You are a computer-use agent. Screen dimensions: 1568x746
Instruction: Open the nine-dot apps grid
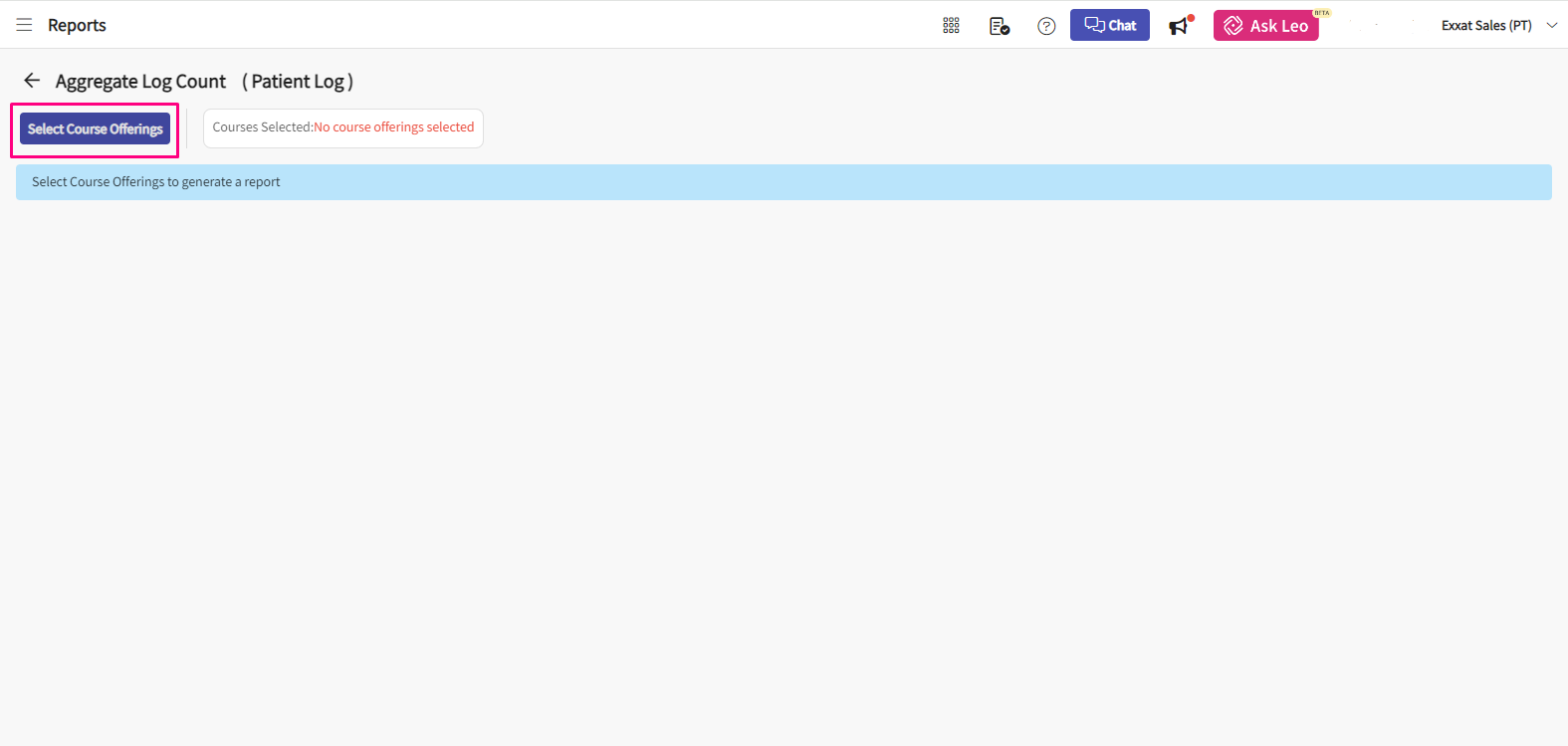click(951, 26)
